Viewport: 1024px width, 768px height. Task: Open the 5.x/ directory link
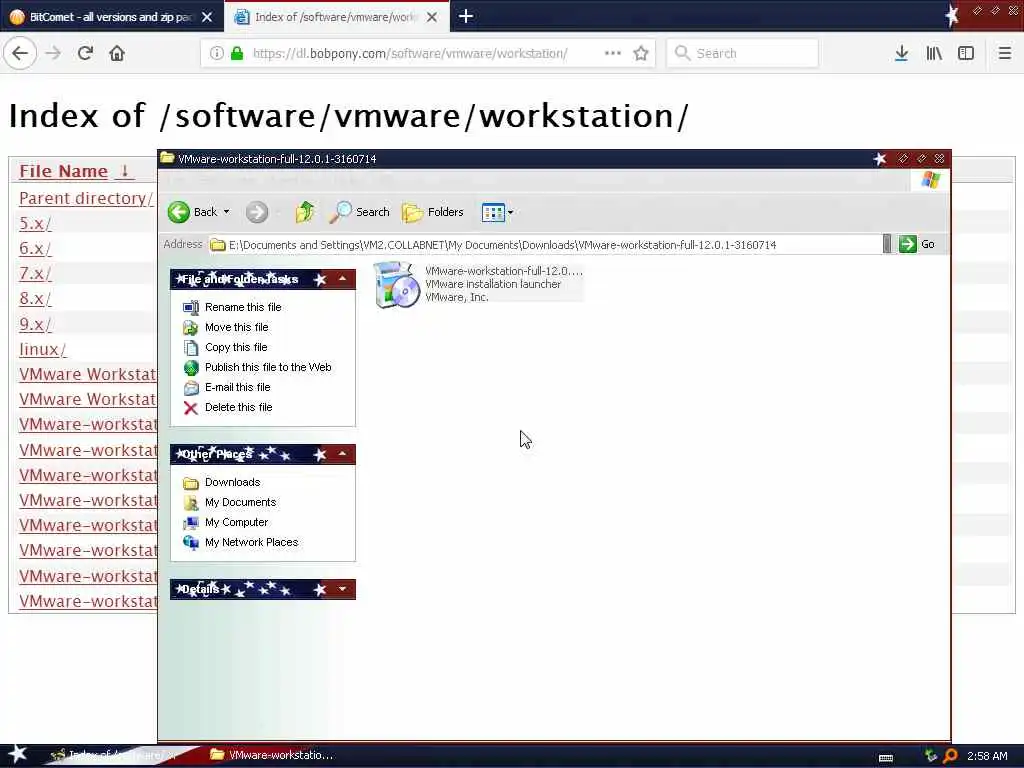(x=35, y=223)
